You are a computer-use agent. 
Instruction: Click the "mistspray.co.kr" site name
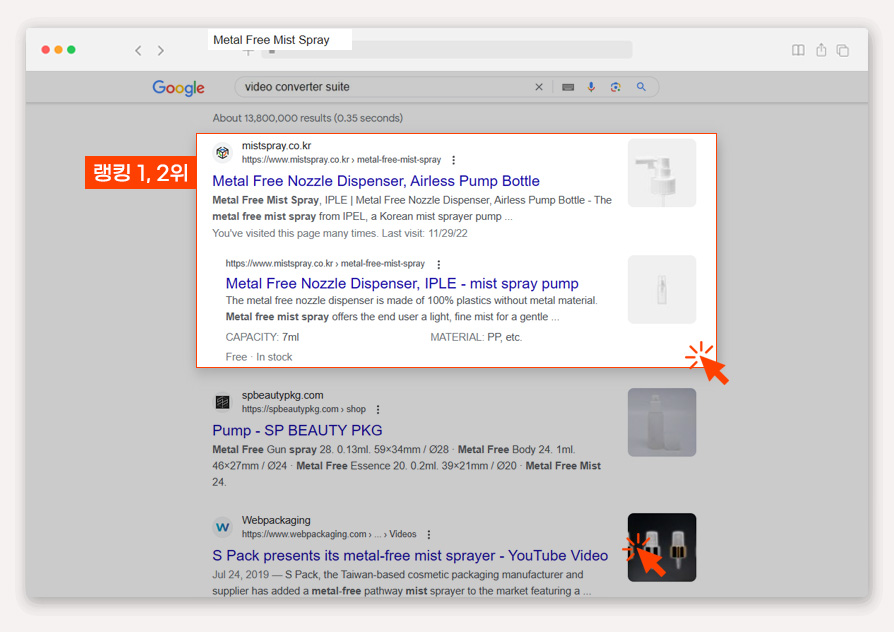pos(277,145)
